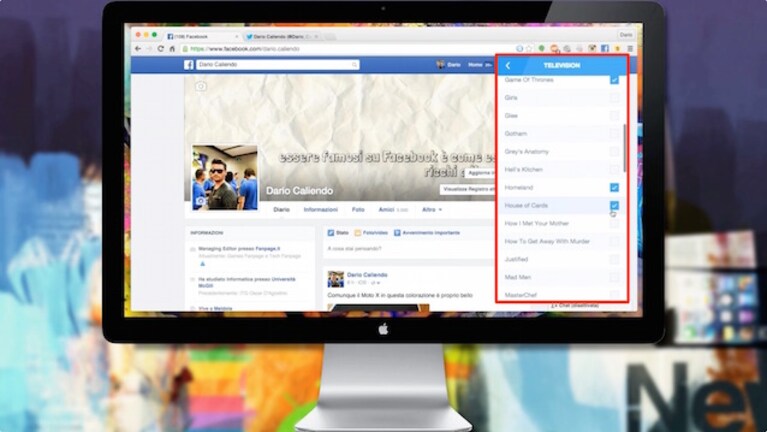Switch to the Facebook browser tab
Screen dimensions: 767x432
click(x=201, y=37)
